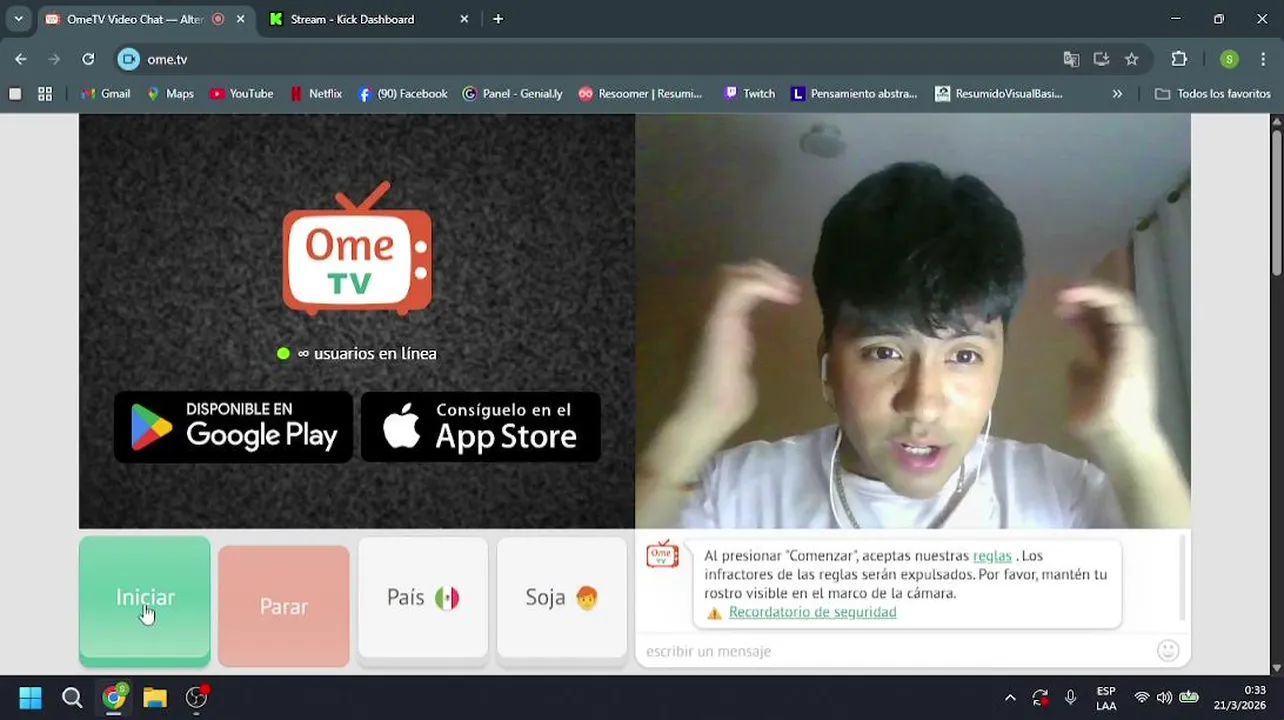Open the reglas link
This screenshot has height=720, width=1284.
pyautogui.click(x=992, y=556)
